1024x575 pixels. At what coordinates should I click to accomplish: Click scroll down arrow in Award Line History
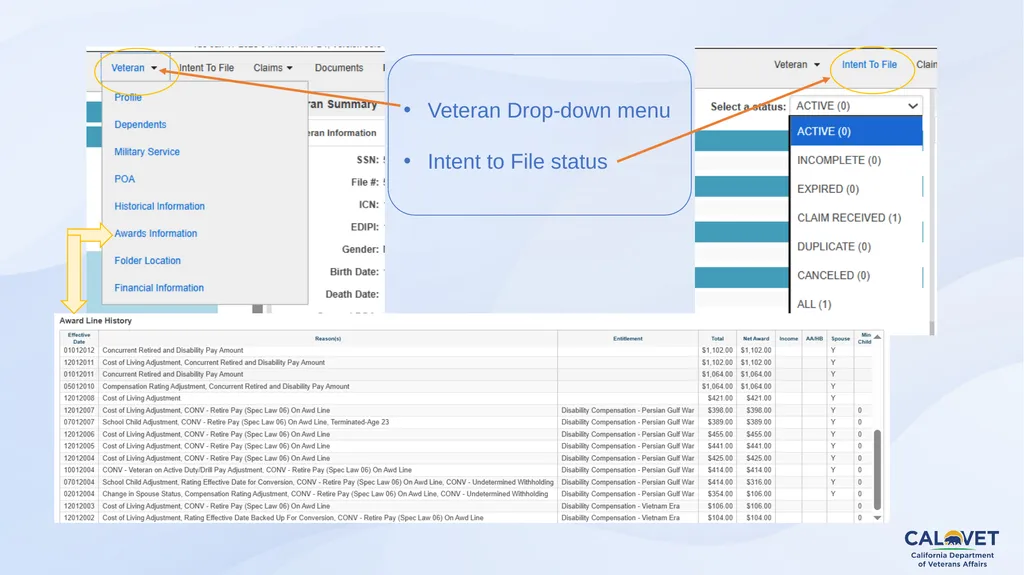point(878,518)
